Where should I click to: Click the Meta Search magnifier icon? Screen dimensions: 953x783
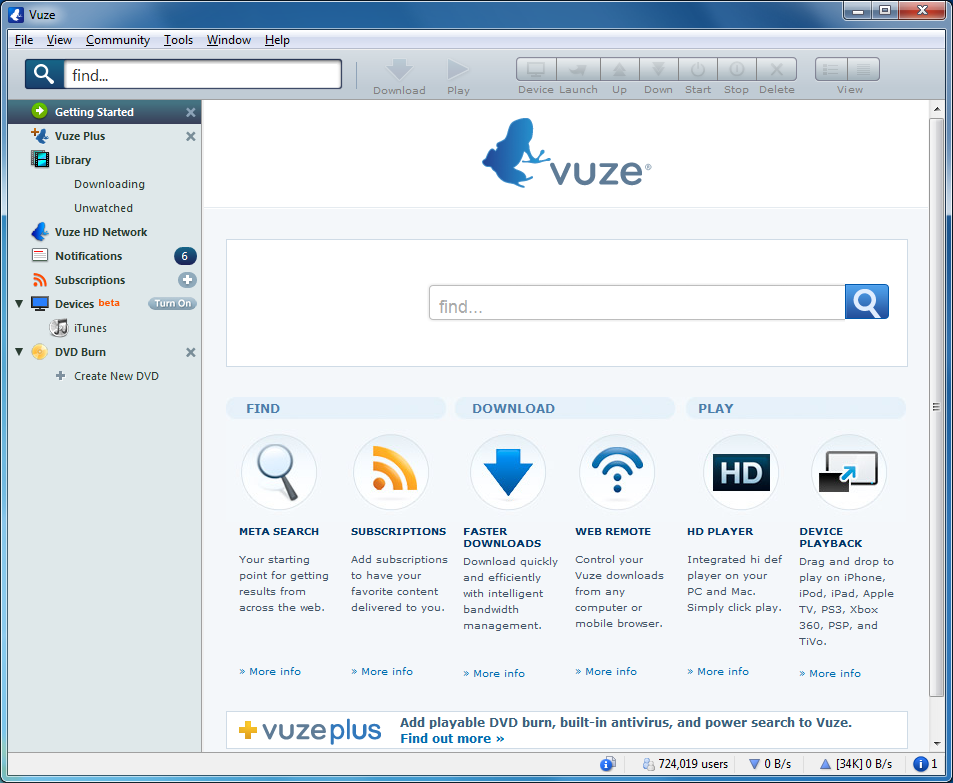[x=278, y=472]
